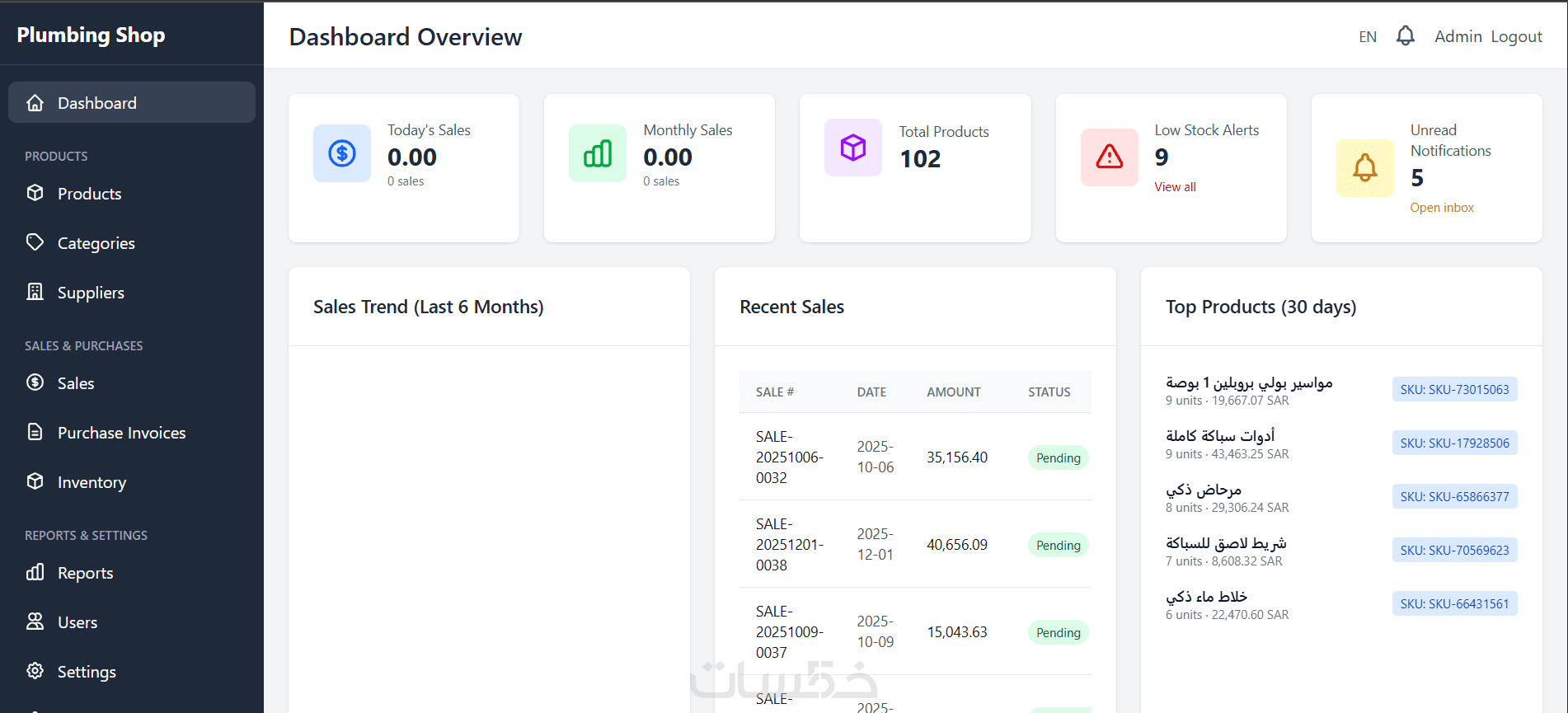This screenshot has width=1568, height=713.
Task: Select Users in the sidebar menu
Action: coord(132,622)
